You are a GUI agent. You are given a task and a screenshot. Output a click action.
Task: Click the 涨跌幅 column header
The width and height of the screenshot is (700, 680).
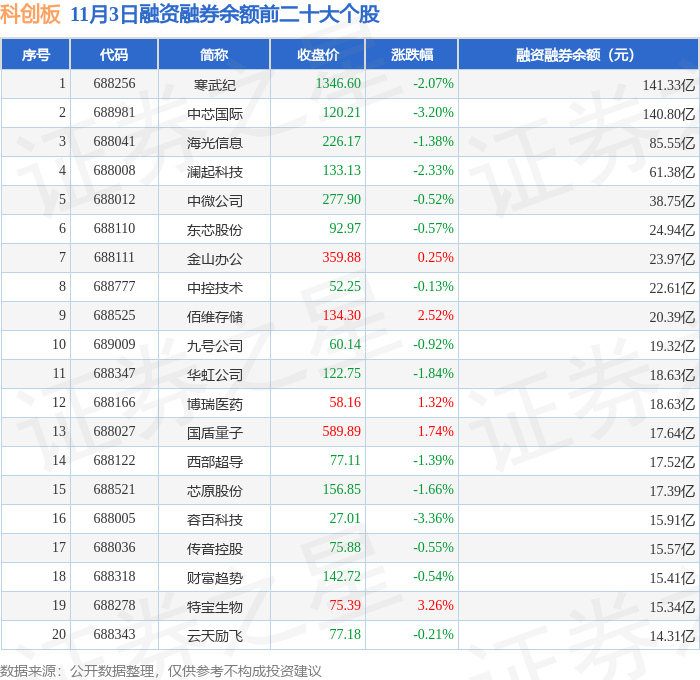coord(412,54)
